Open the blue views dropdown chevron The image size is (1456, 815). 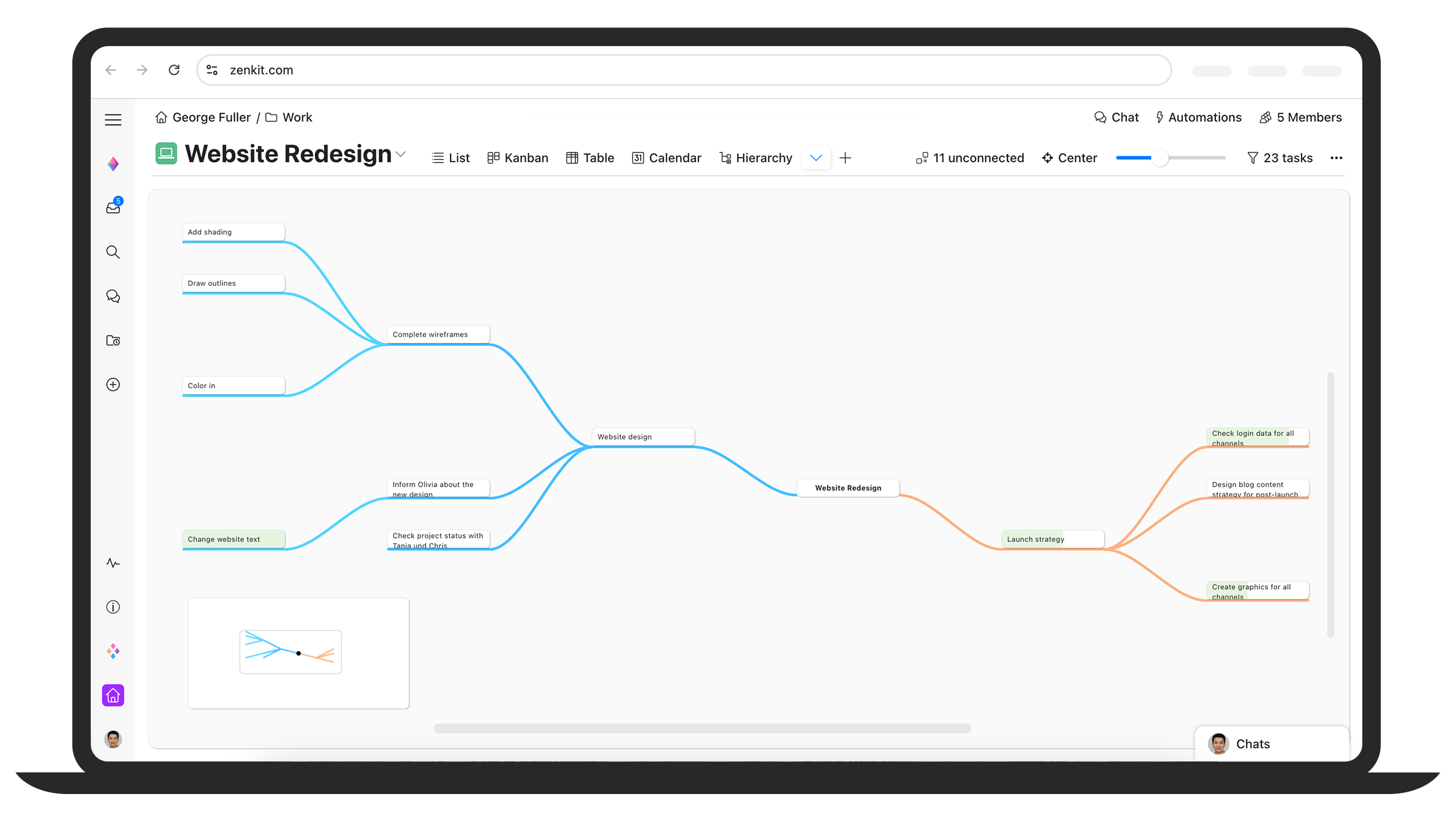pos(816,158)
